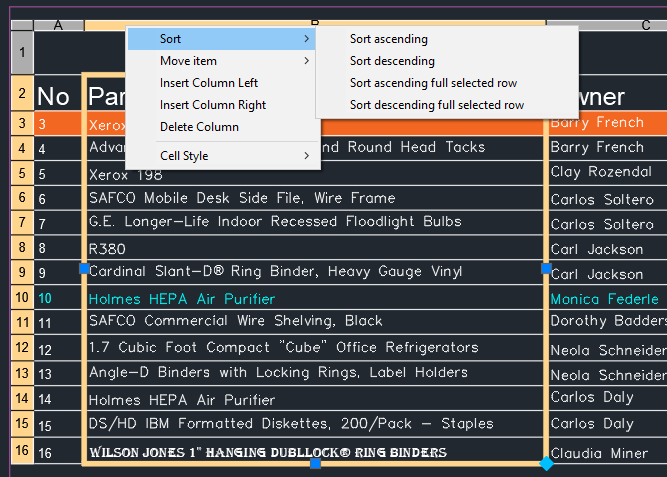Screen dimensions: 667x477
Task: Select row header 8
Action: 22,247
